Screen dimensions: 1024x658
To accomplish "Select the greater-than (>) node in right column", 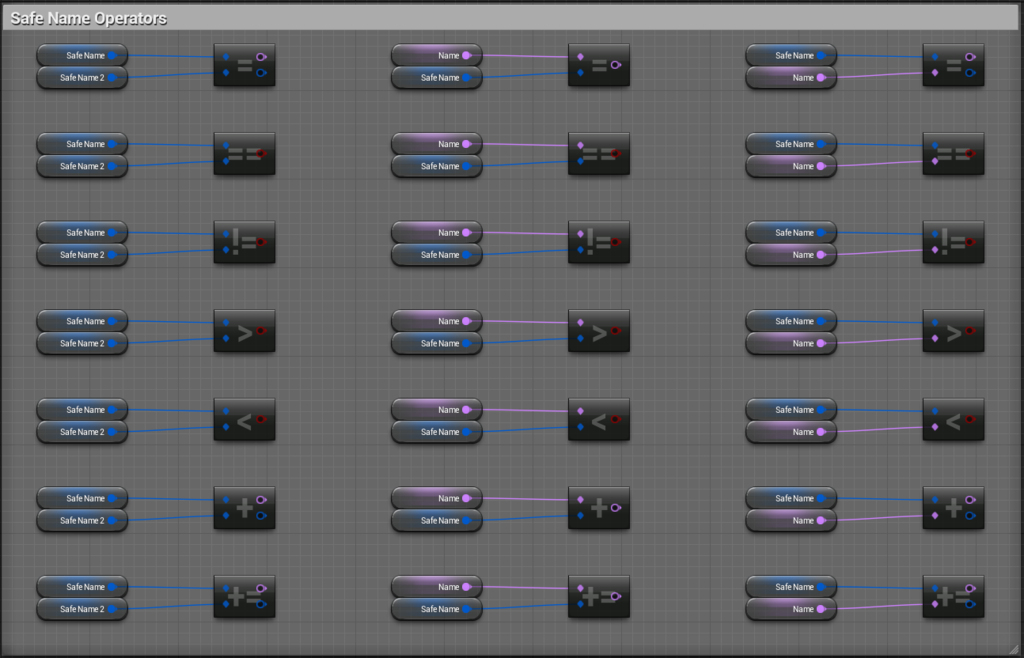I will tap(952, 331).
